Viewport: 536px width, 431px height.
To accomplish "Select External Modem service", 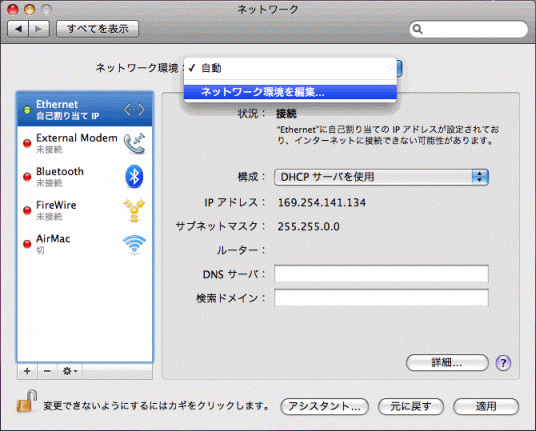I will (85, 143).
